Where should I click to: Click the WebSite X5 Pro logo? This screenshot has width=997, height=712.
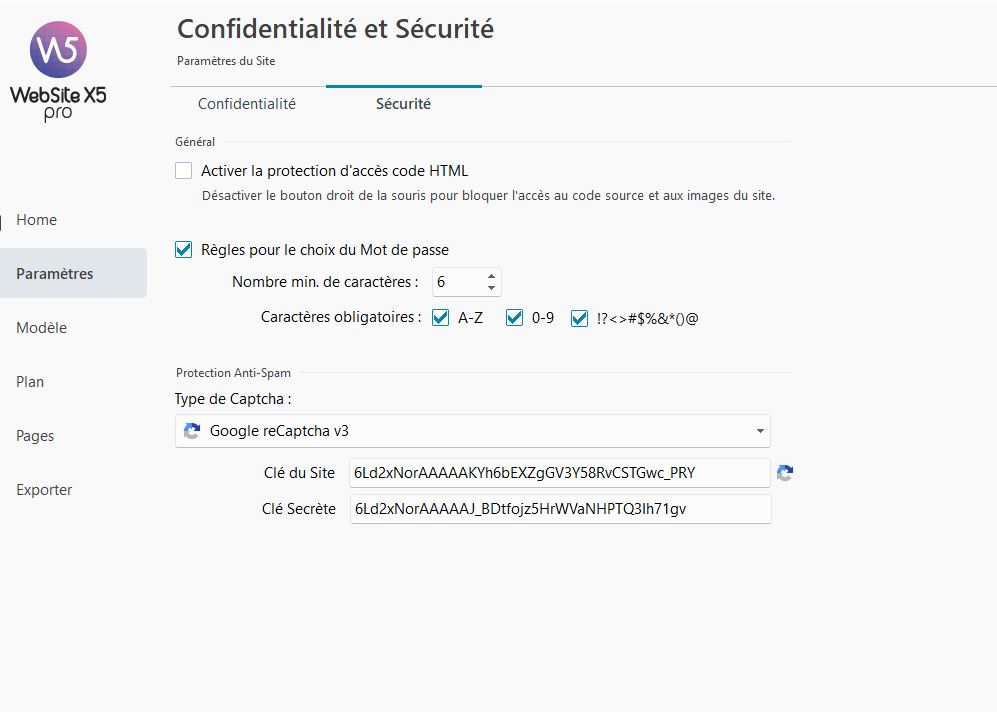58,70
